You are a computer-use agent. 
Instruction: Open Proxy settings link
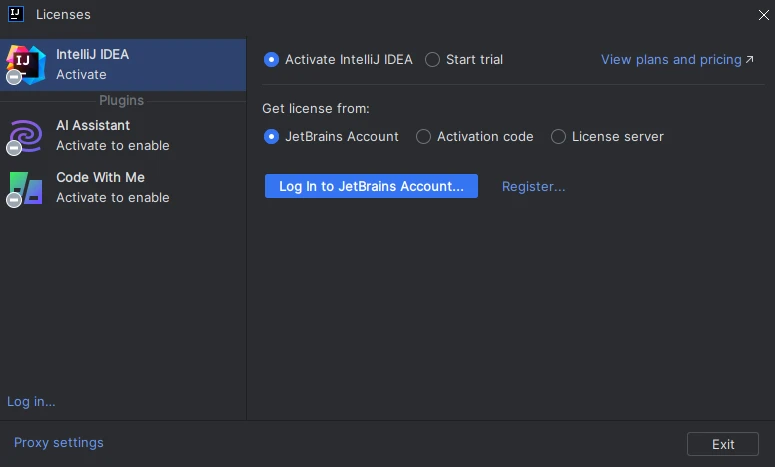(59, 442)
